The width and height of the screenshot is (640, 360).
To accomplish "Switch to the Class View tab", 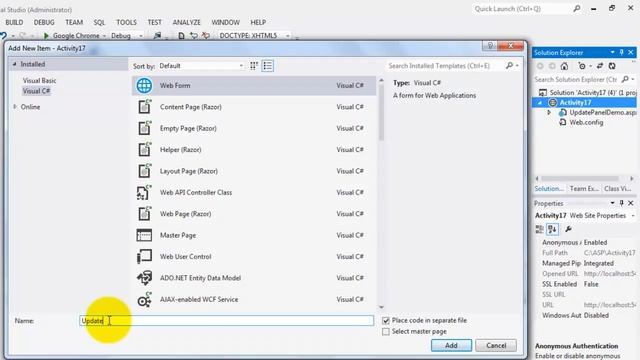I will click(x=618, y=189).
